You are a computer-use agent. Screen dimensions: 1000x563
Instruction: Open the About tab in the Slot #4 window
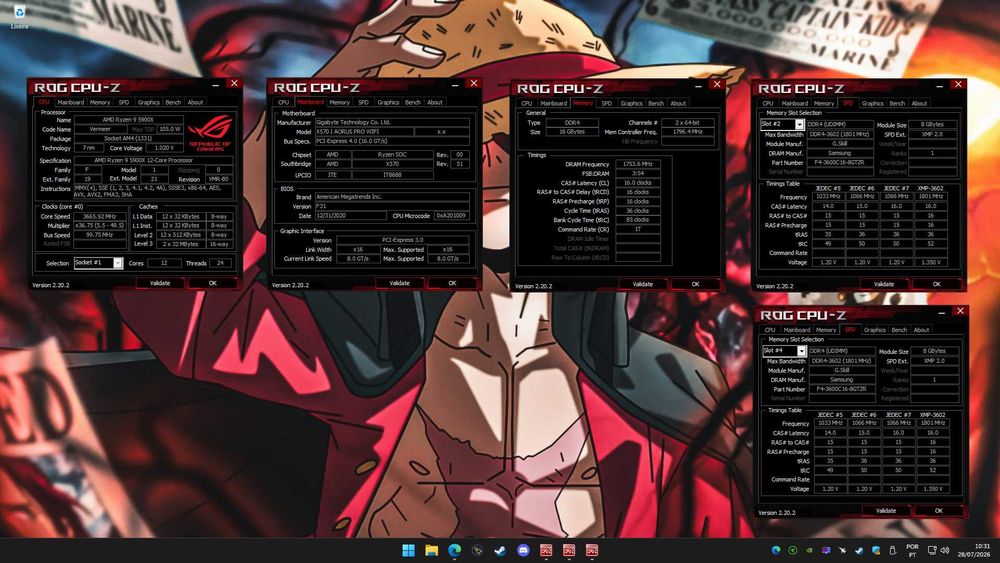(922, 330)
